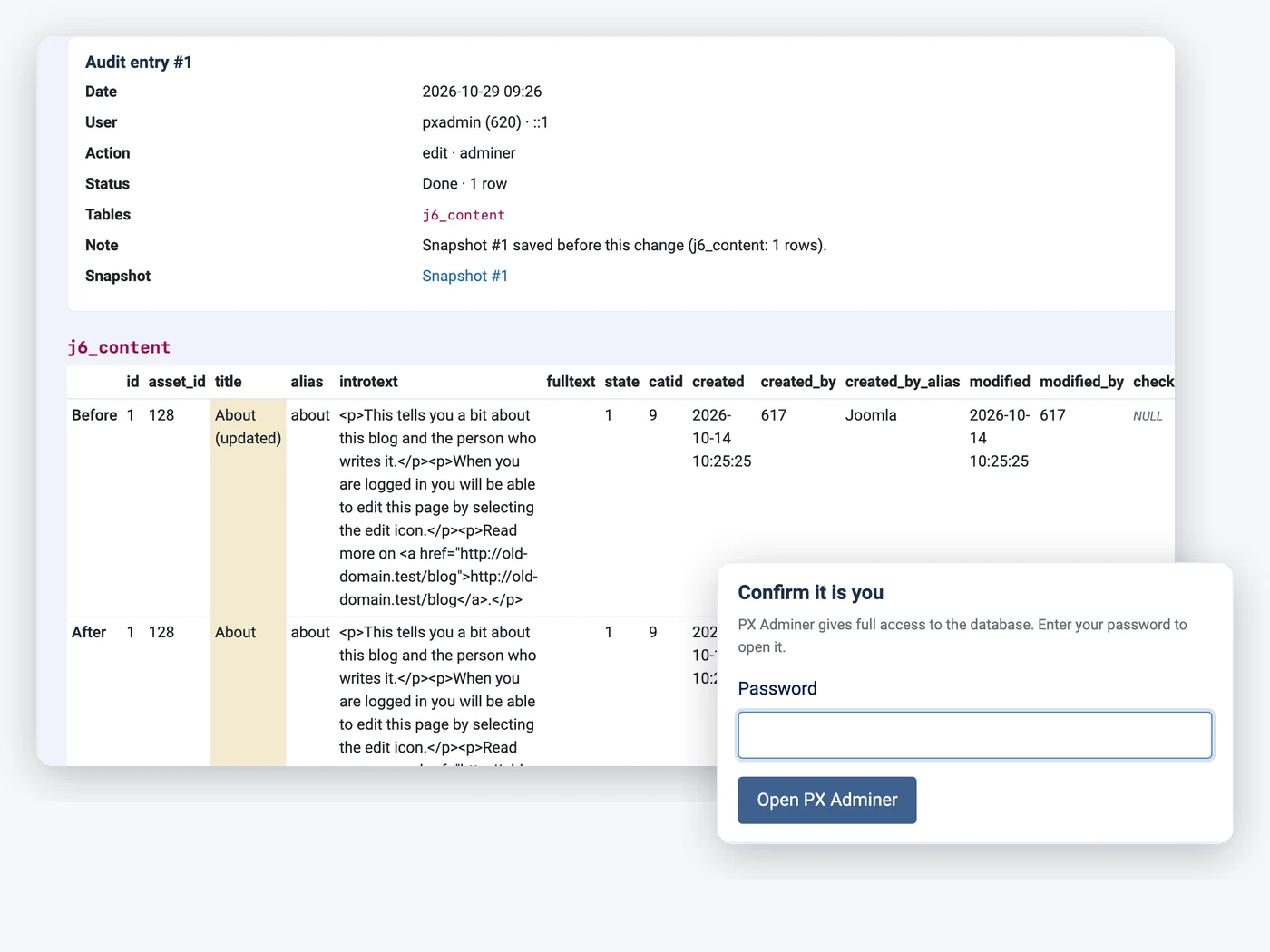This screenshot has height=952, width=1270.
Task: Click the note text about Snapshot #1 saved
Action: click(624, 245)
